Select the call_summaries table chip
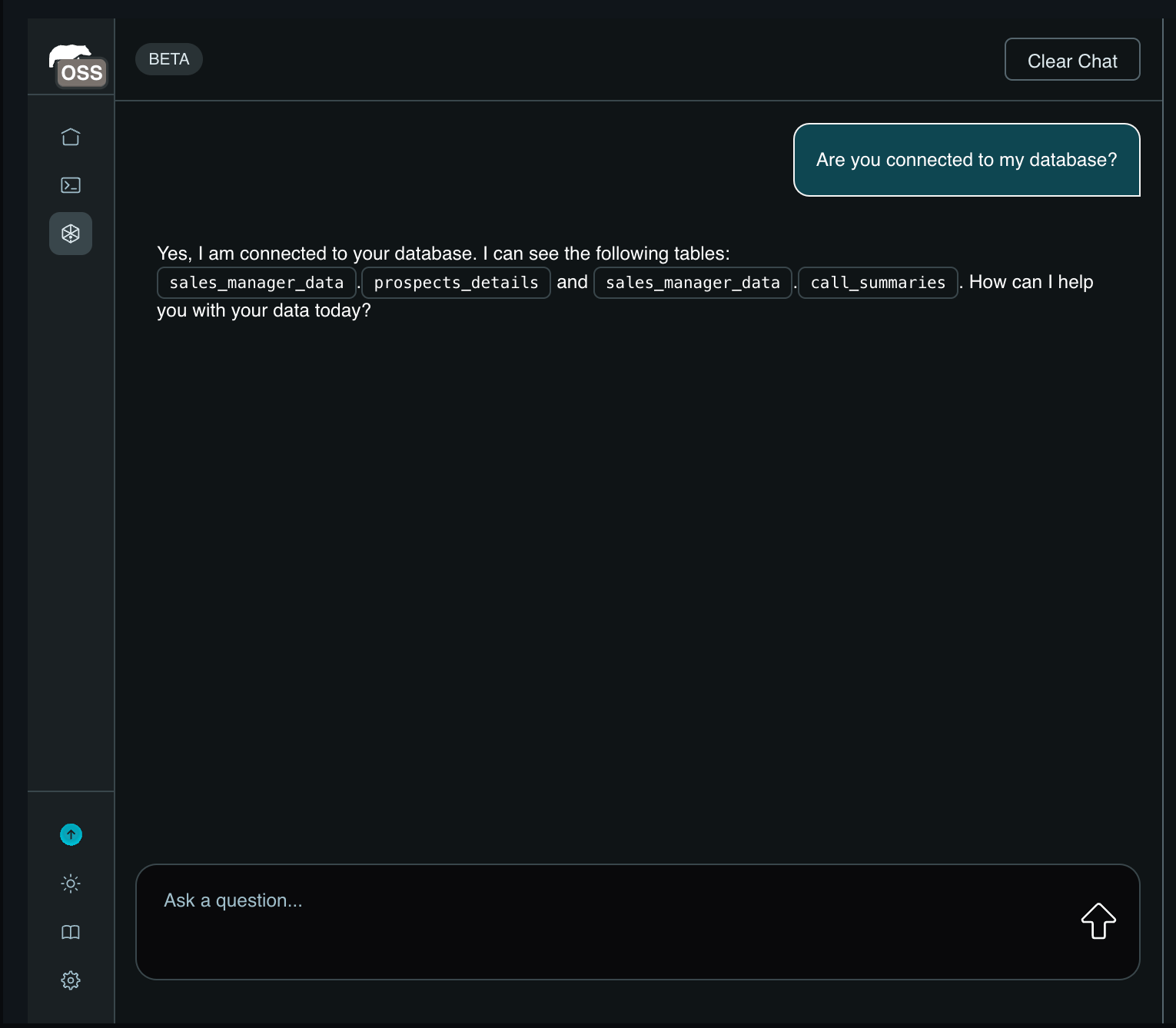This screenshot has width=1176, height=1028. pyautogui.click(x=878, y=282)
